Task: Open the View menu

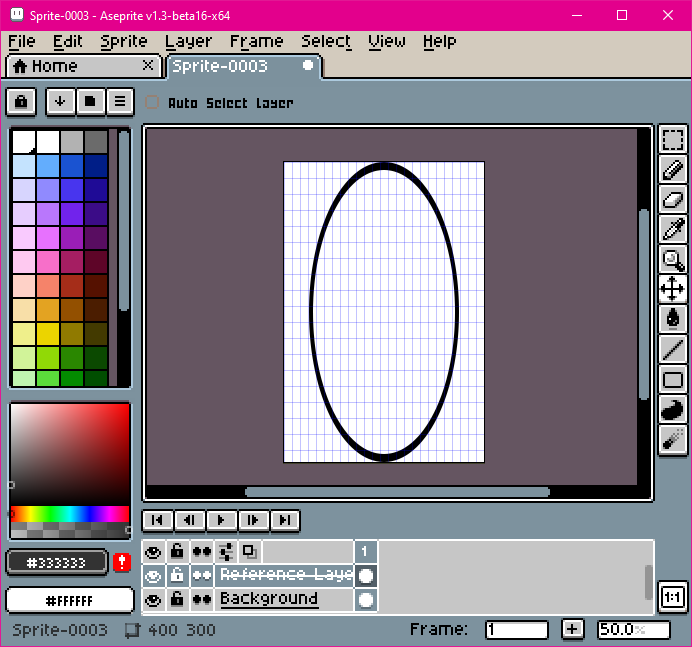Action: (387, 41)
